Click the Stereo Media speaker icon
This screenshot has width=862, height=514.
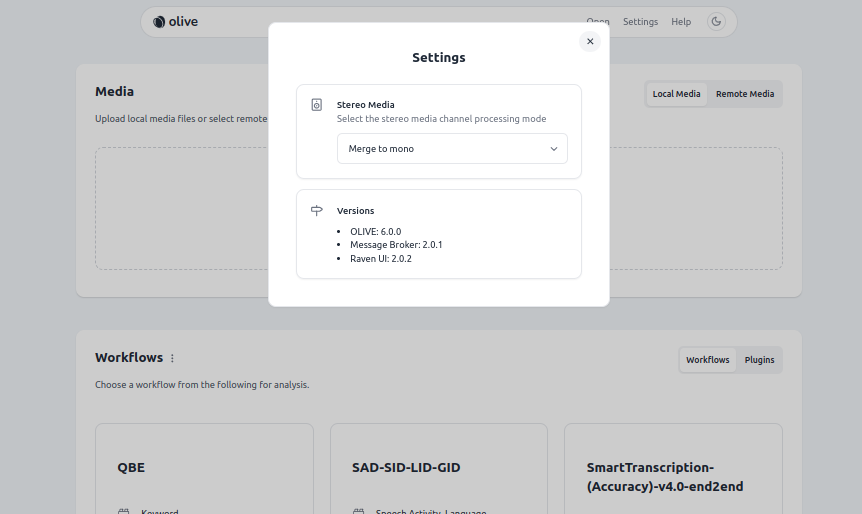(317, 105)
